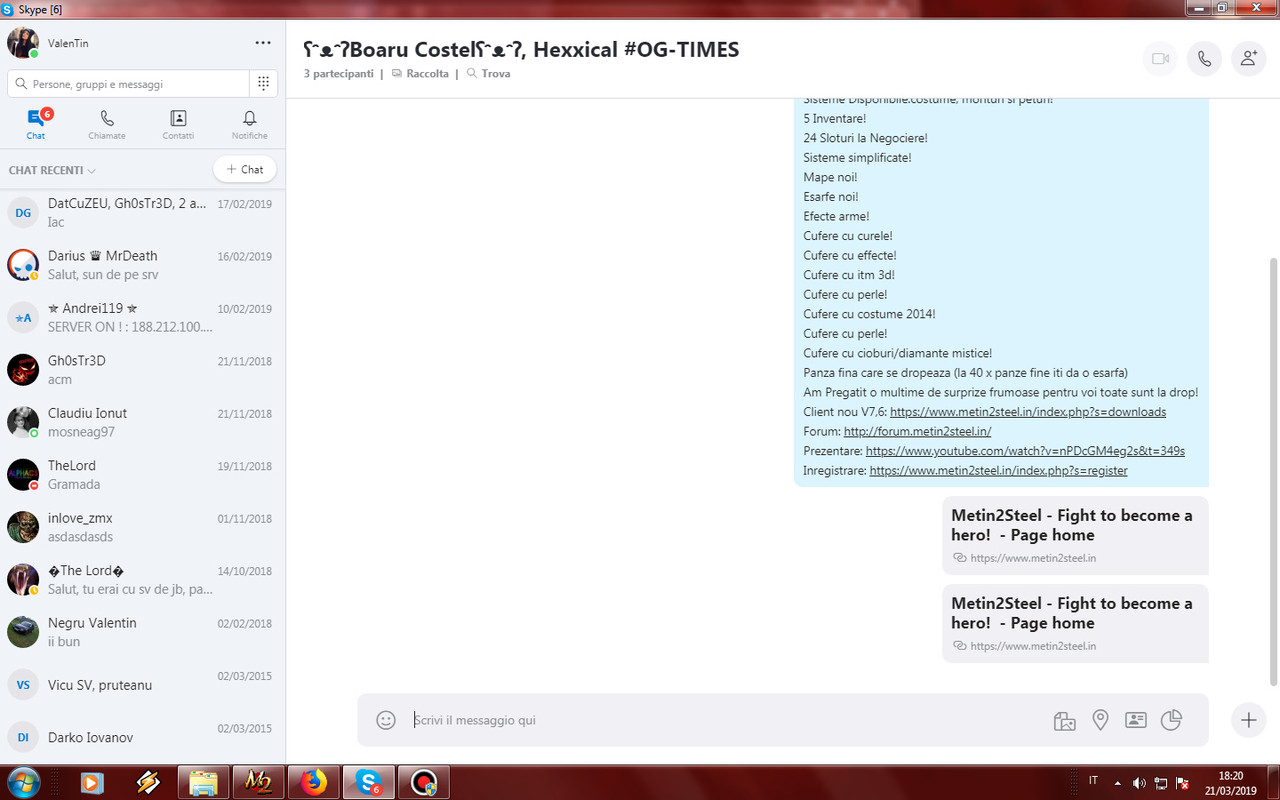Switch to the Notifiche tab
The height and width of the screenshot is (800, 1280).
(x=250, y=125)
